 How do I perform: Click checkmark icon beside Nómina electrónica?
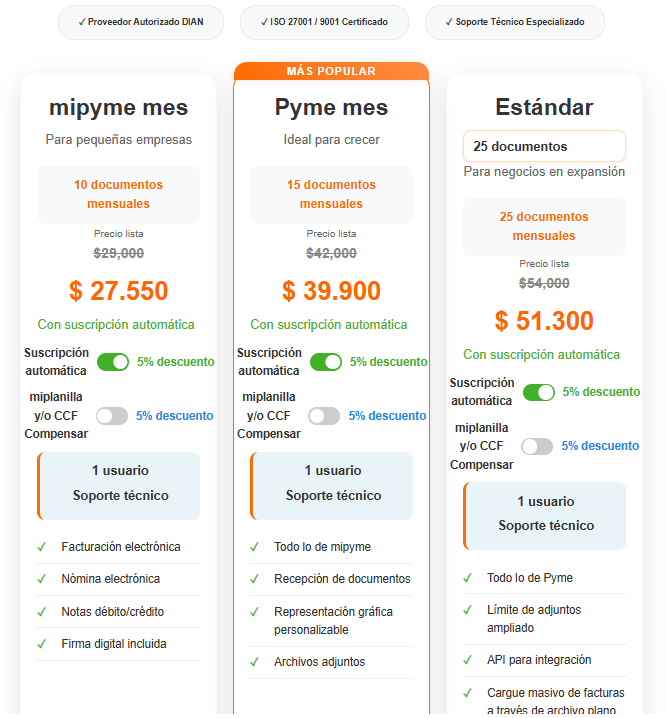coord(42,579)
